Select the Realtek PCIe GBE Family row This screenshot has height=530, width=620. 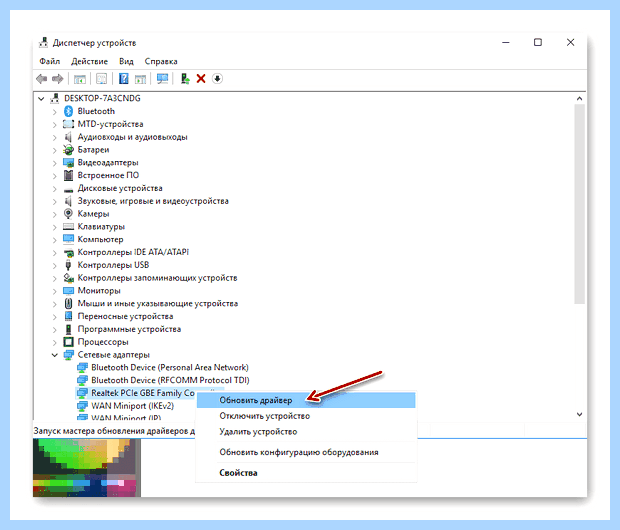(143, 393)
